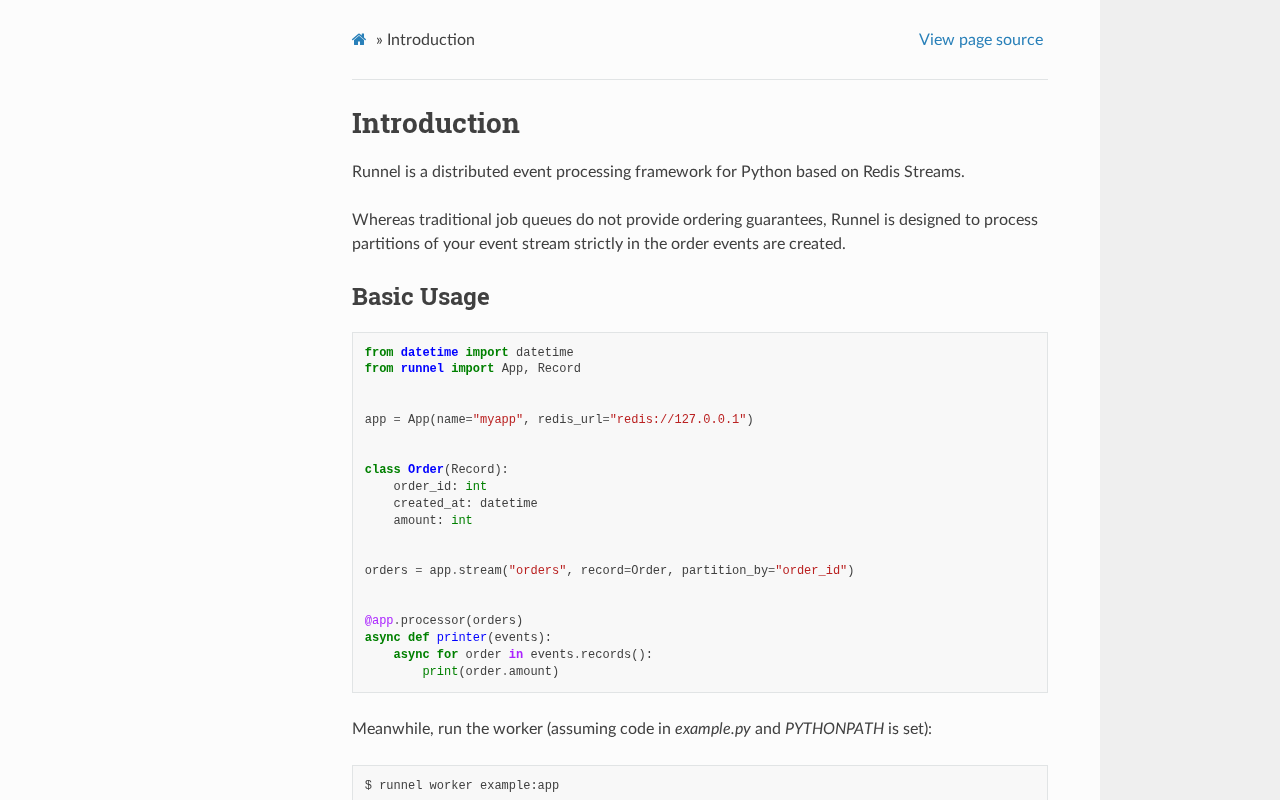The height and width of the screenshot is (800, 1280).
Task: Click the async def printer(events) line
Action: pyautogui.click(x=458, y=638)
